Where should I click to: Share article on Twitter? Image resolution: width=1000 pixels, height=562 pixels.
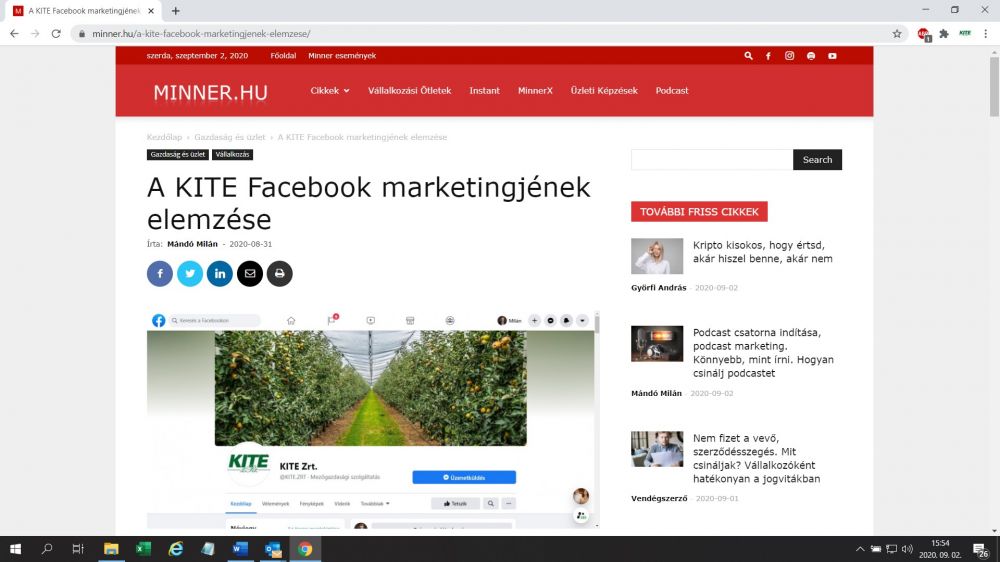(x=189, y=274)
